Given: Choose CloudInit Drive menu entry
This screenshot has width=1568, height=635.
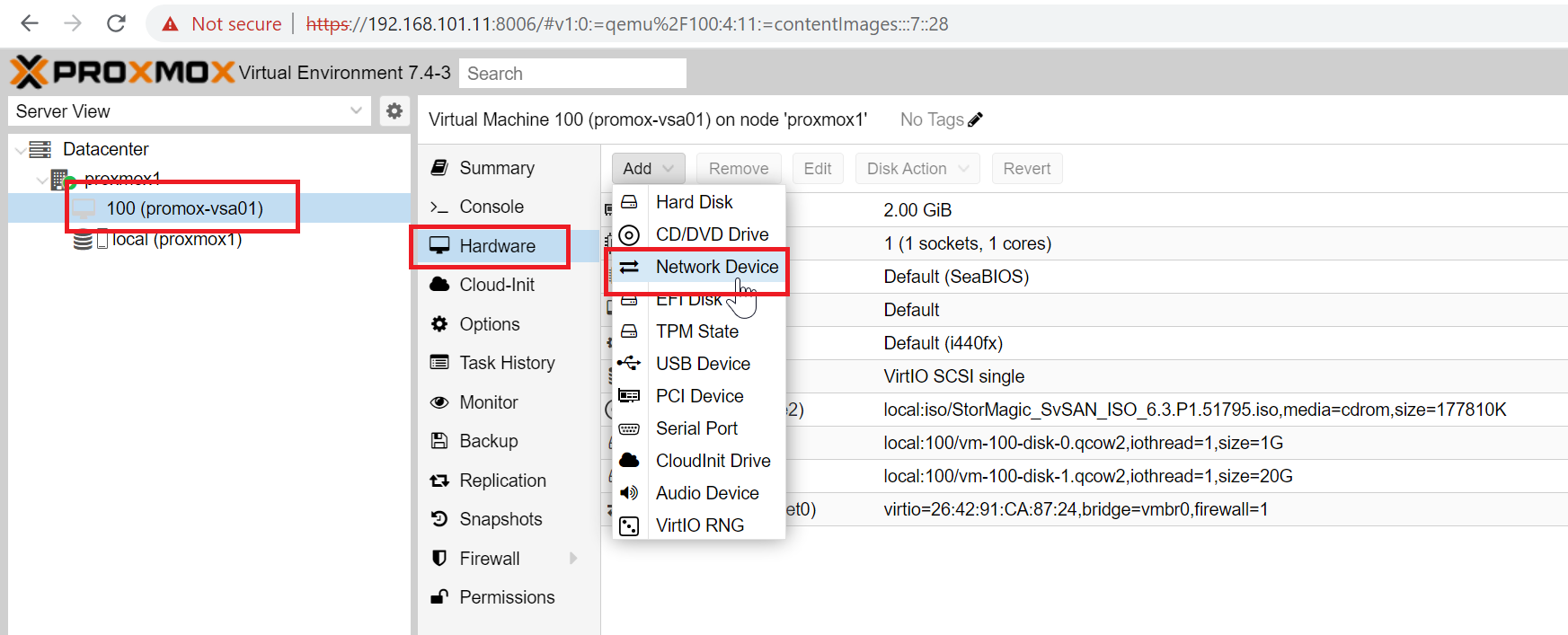Looking at the screenshot, I should pos(699,461).
